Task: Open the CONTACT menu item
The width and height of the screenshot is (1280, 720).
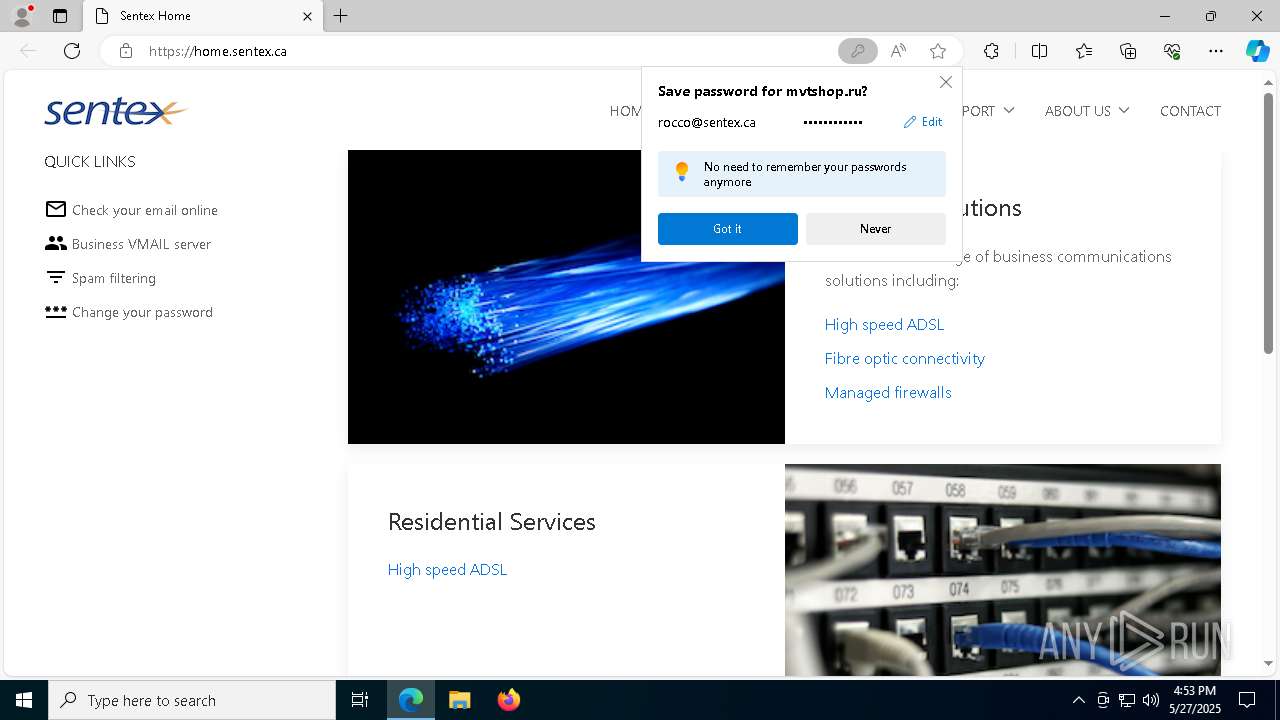Action: click(1190, 111)
